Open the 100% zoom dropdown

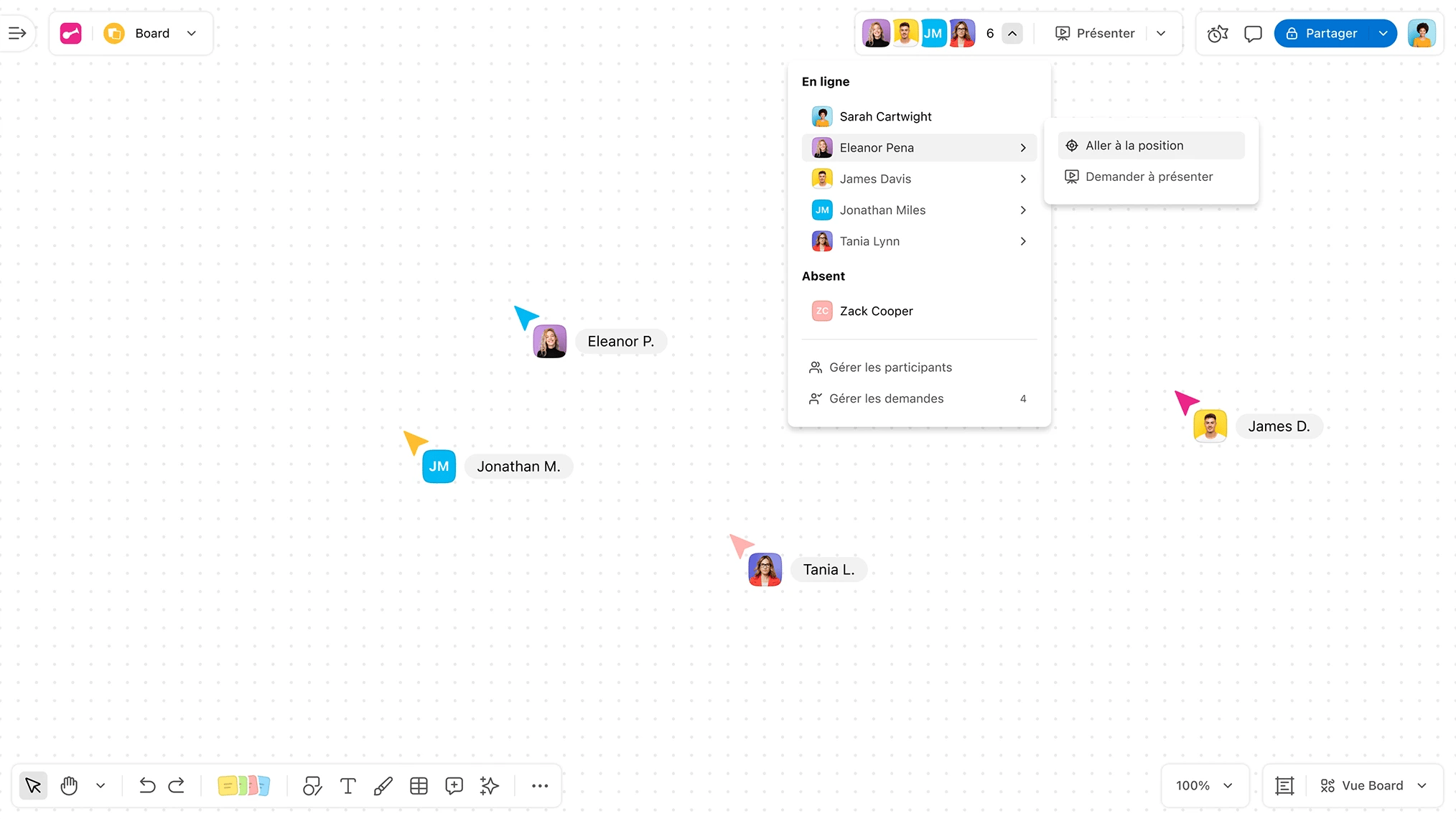1204,785
